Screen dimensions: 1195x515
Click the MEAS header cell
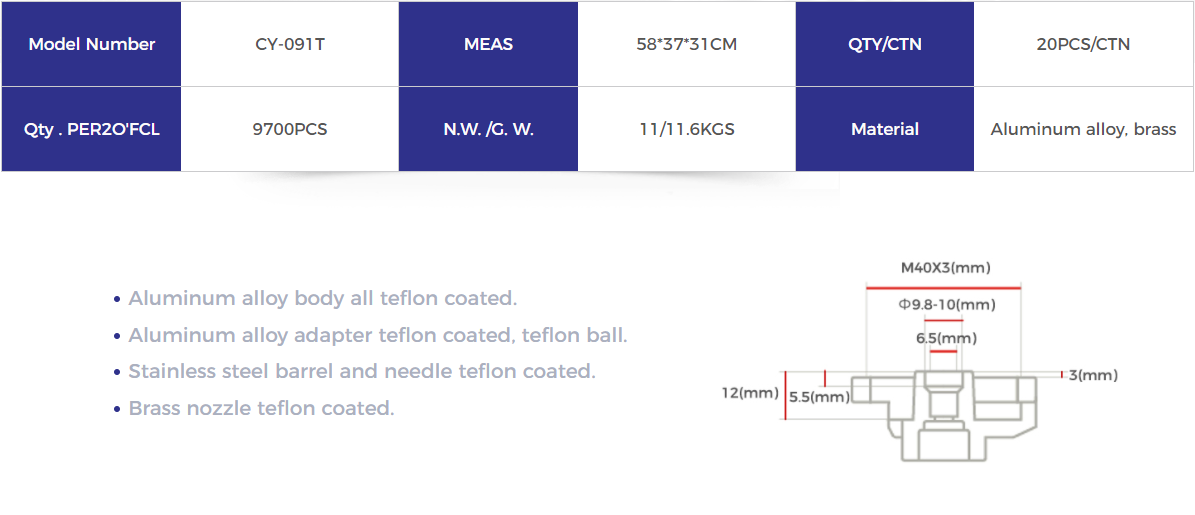click(x=489, y=44)
